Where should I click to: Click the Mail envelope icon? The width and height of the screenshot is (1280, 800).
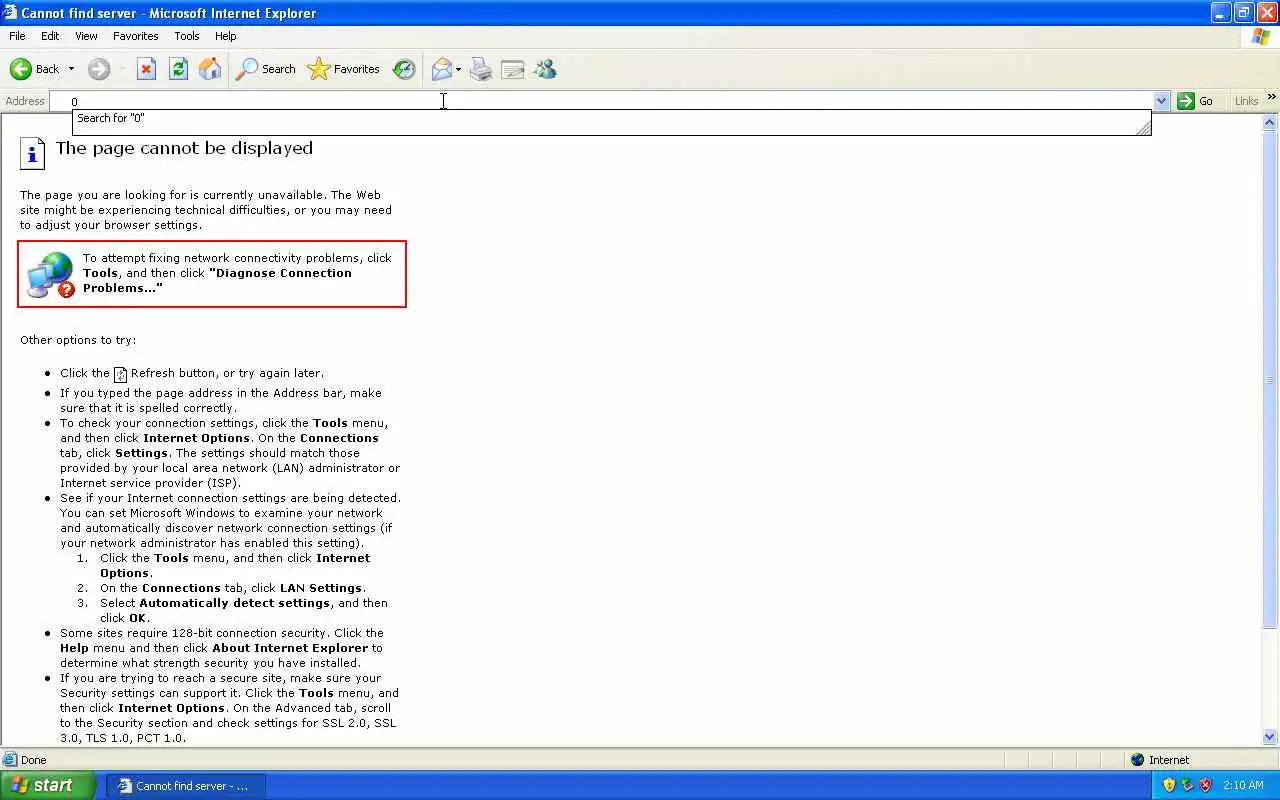tap(441, 69)
